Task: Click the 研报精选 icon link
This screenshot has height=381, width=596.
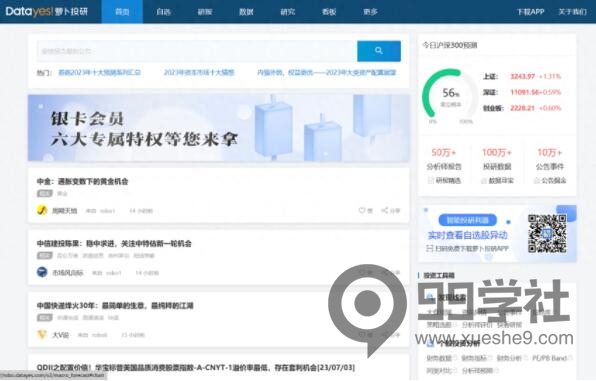Action: 444,180
